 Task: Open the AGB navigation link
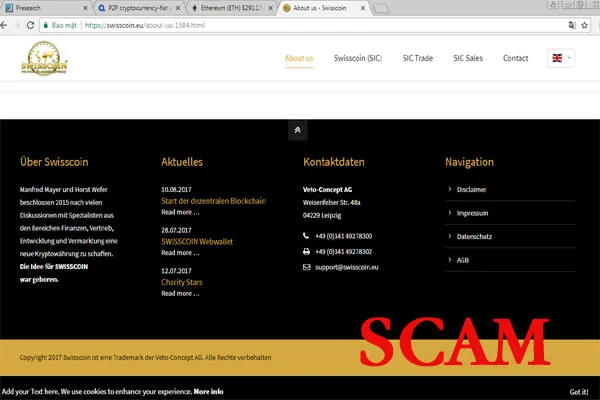463,260
